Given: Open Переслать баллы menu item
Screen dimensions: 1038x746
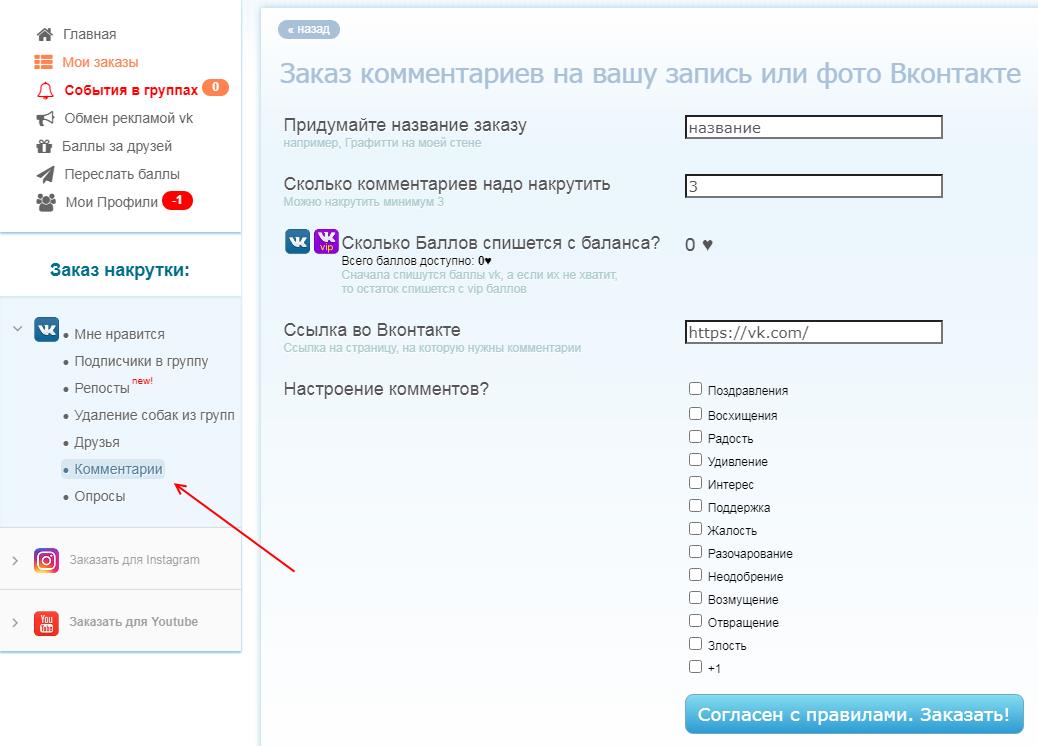Looking at the screenshot, I should click(x=122, y=174).
